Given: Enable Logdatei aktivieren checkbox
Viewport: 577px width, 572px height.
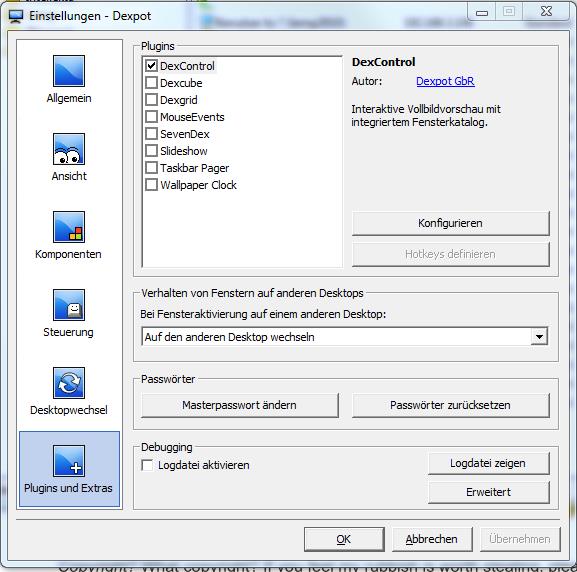Looking at the screenshot, I should 147,465.
